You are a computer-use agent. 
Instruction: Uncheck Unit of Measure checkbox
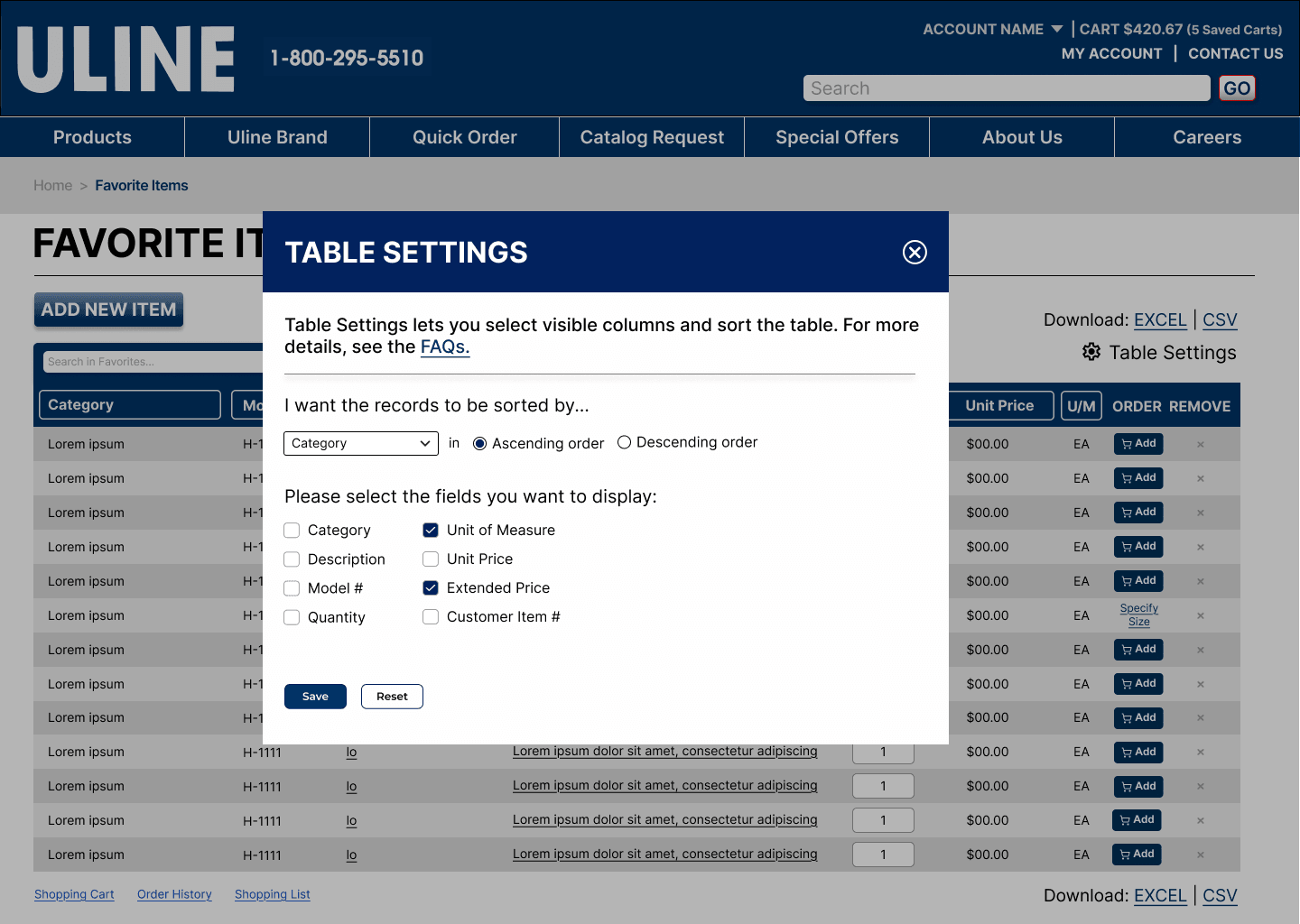click(431, 530)
